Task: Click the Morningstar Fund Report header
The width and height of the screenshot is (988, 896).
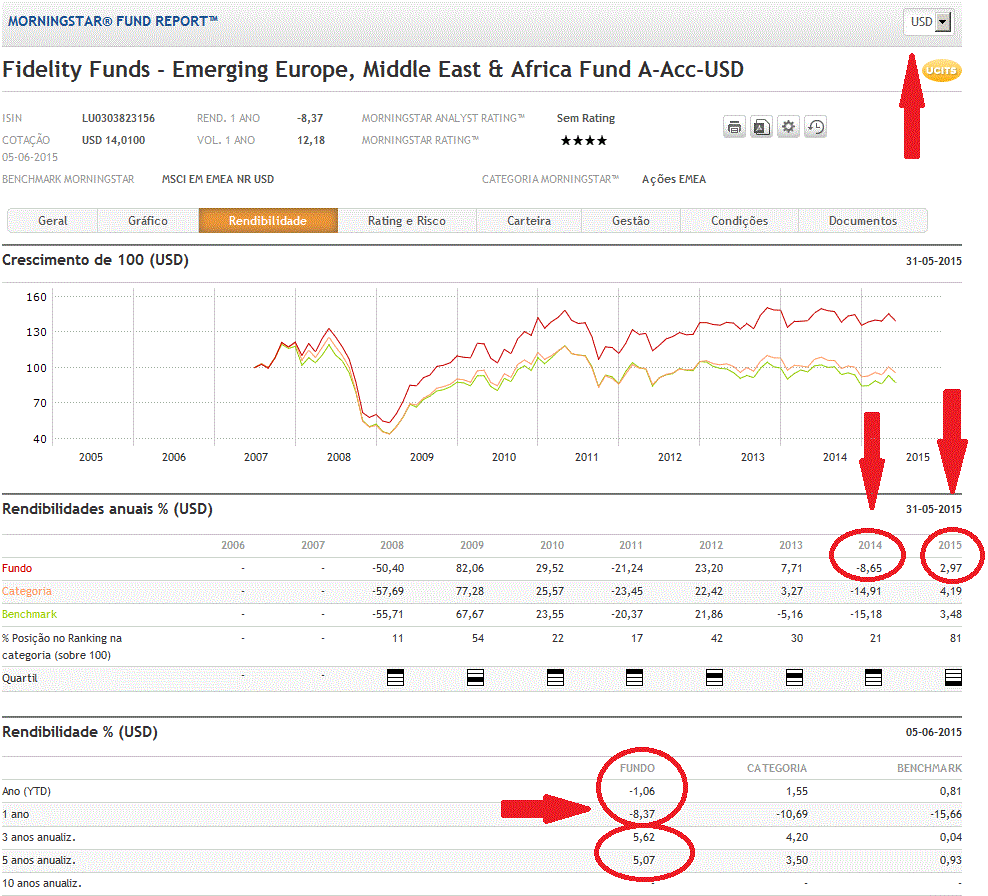Action: (113, 21)
